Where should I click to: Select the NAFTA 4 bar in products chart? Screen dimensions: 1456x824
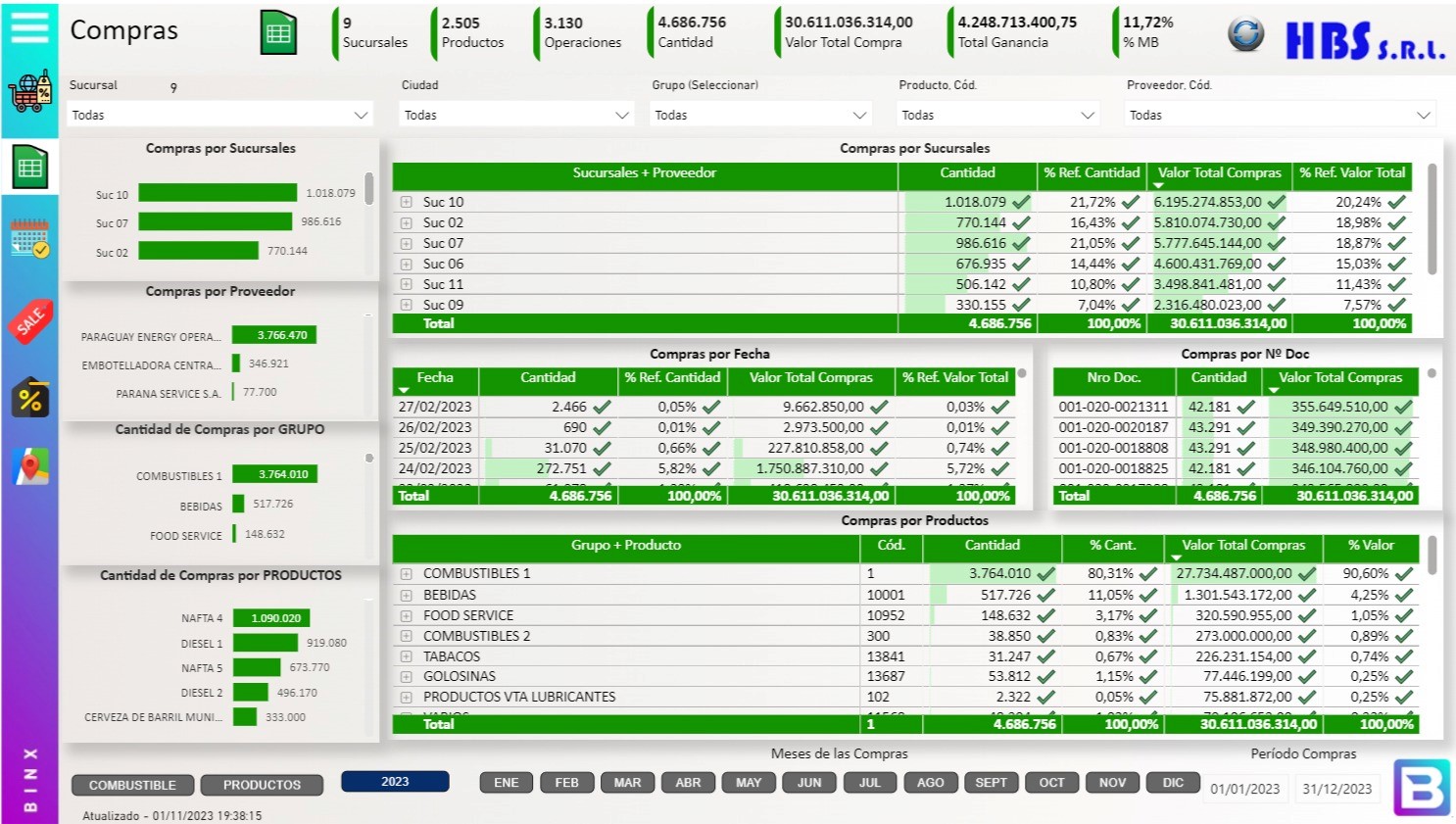point(271,618)
